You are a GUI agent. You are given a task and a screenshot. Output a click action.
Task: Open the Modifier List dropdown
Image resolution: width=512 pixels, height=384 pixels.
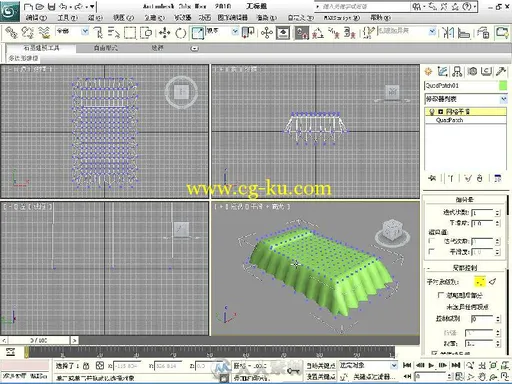coord(503,99)
